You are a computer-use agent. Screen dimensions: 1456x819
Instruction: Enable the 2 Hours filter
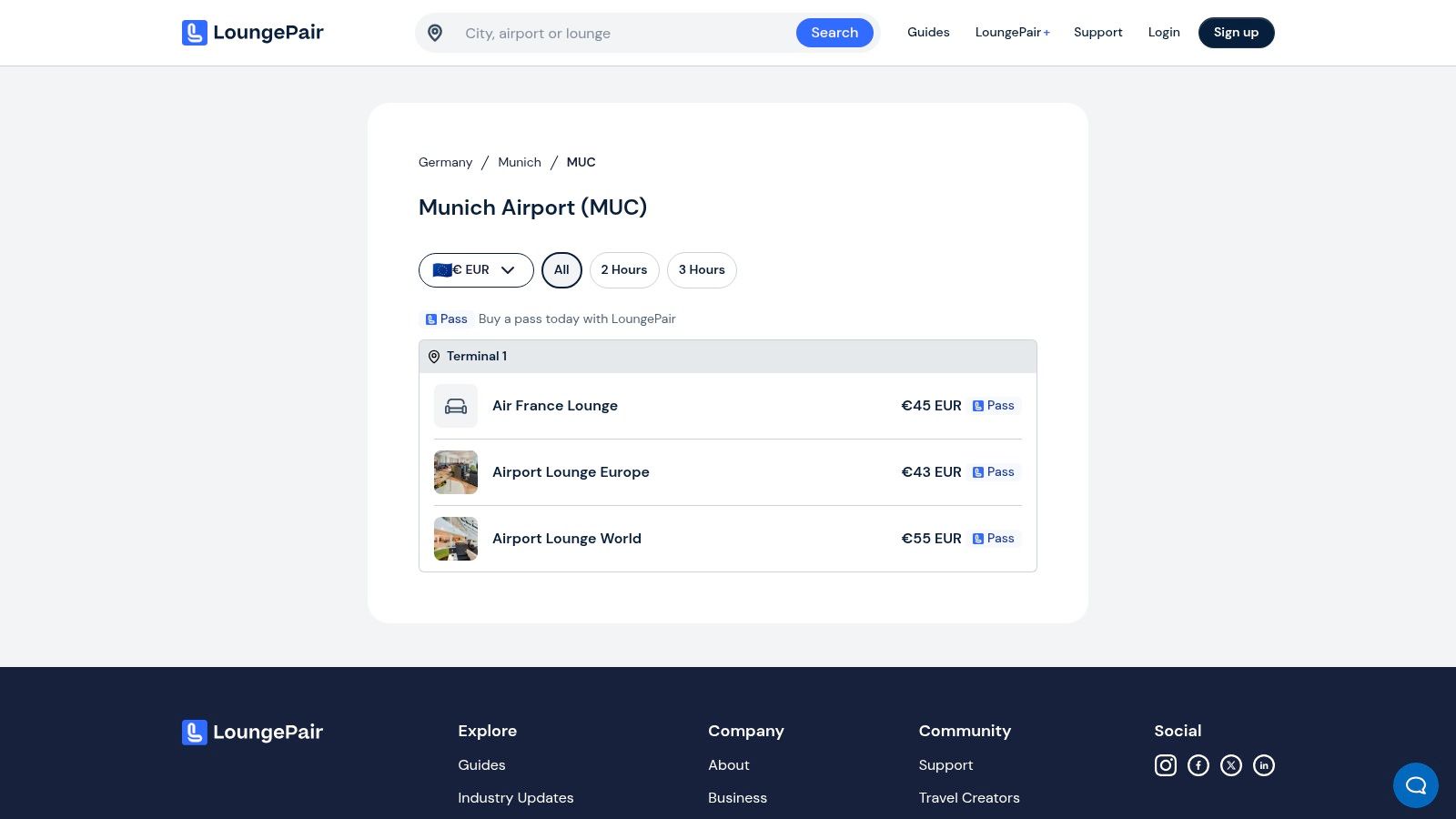624,269
